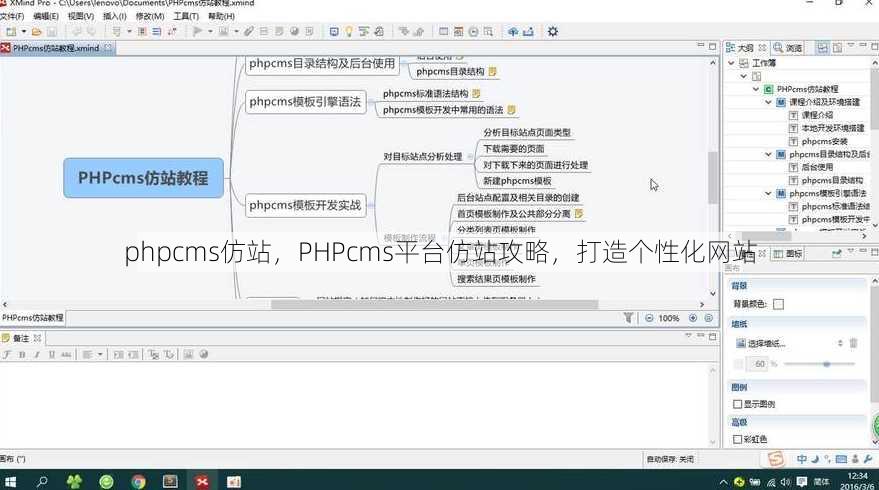Click the insert image icon in notes toolbar
Image resolution: width=879 pixels, height=490 pixels.
coord(188,354)
